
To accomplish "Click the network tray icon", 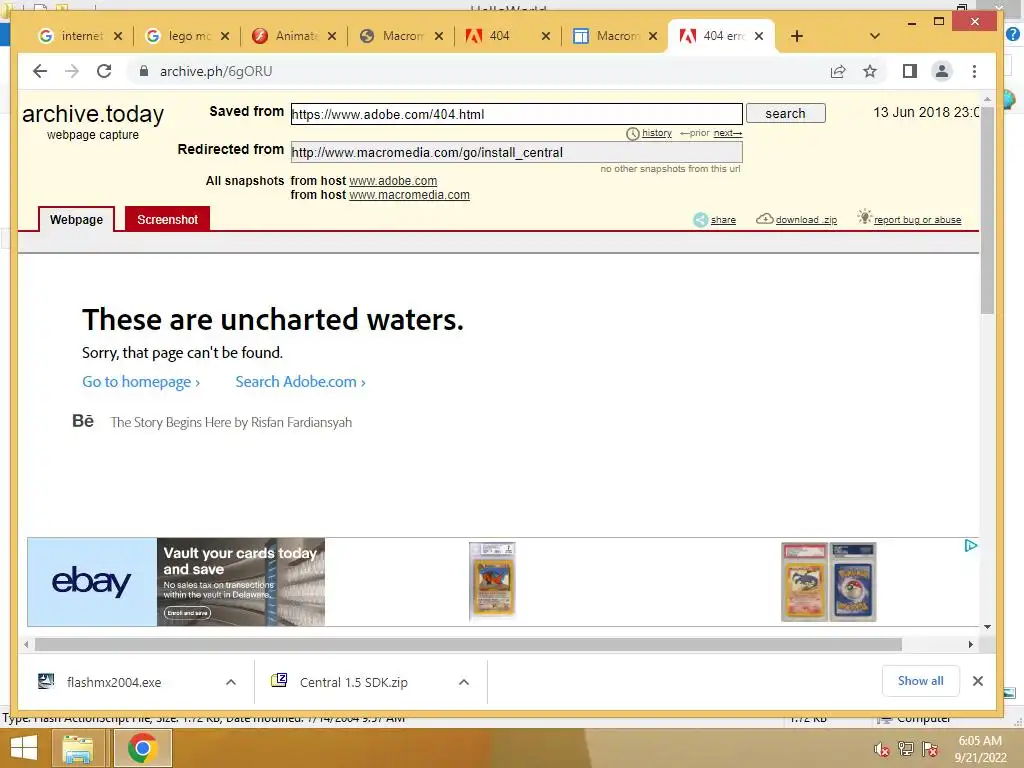I will pyautogui.click(x=906, y=749).
